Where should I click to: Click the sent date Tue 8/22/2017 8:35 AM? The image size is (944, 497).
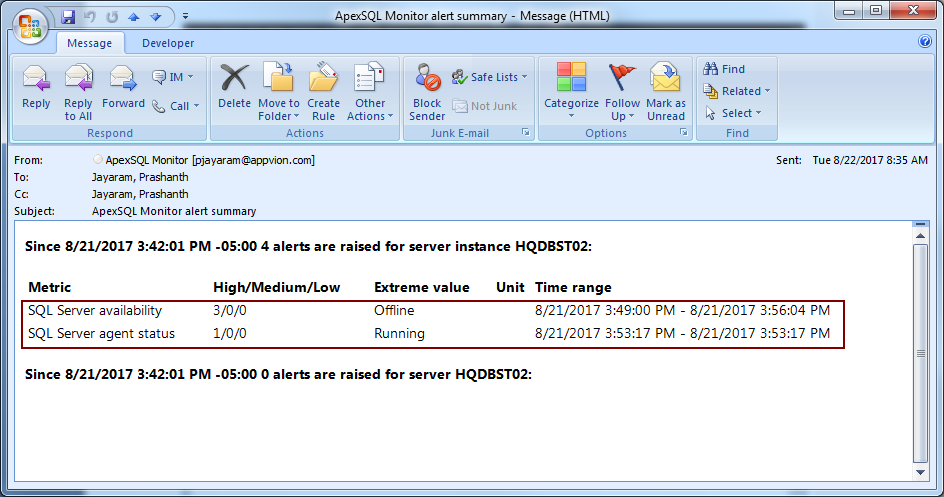point(870,160)
